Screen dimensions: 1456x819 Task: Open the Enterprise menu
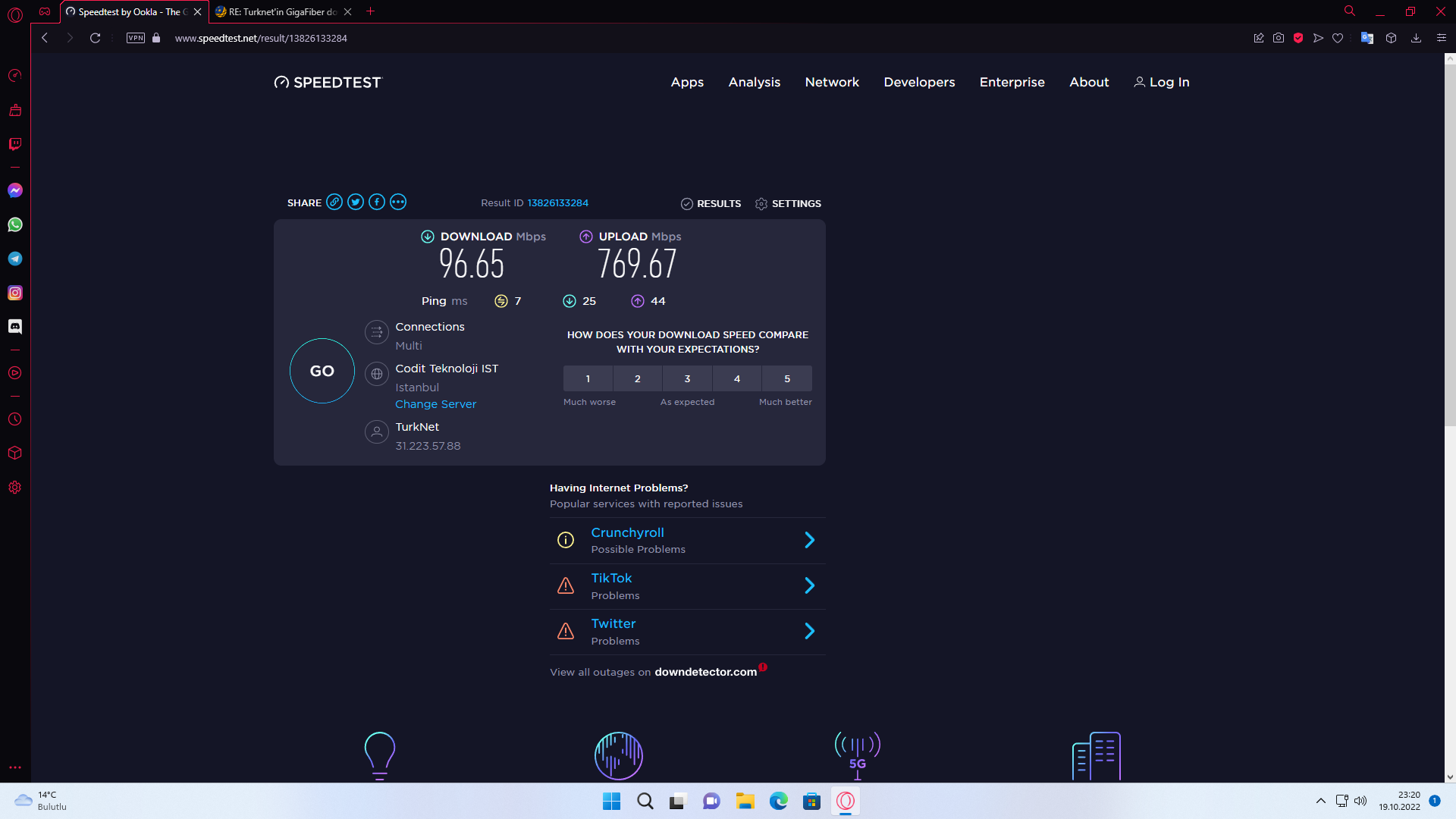pyautogui.click(x=1012, y=82)
